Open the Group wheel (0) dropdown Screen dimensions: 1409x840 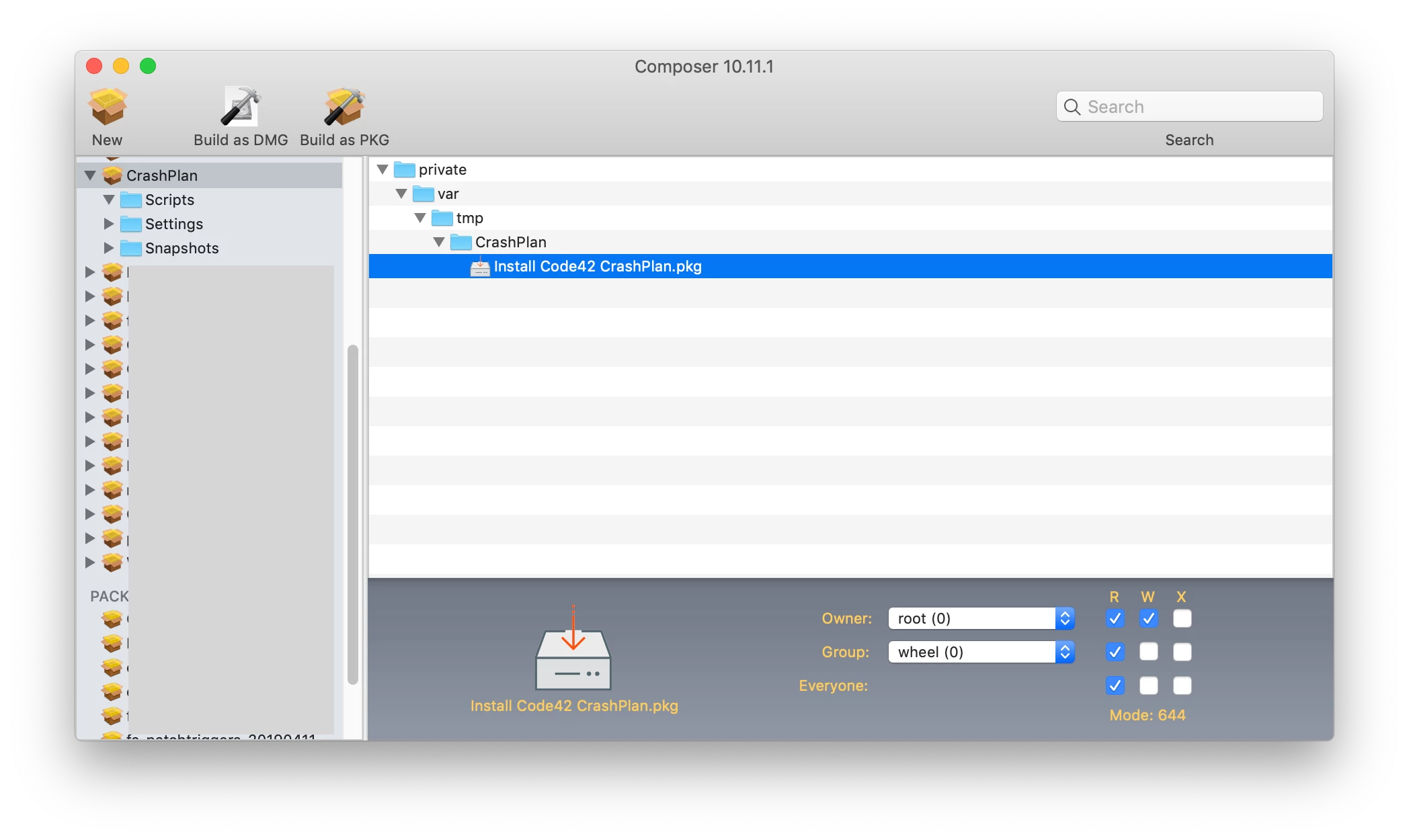981,652
